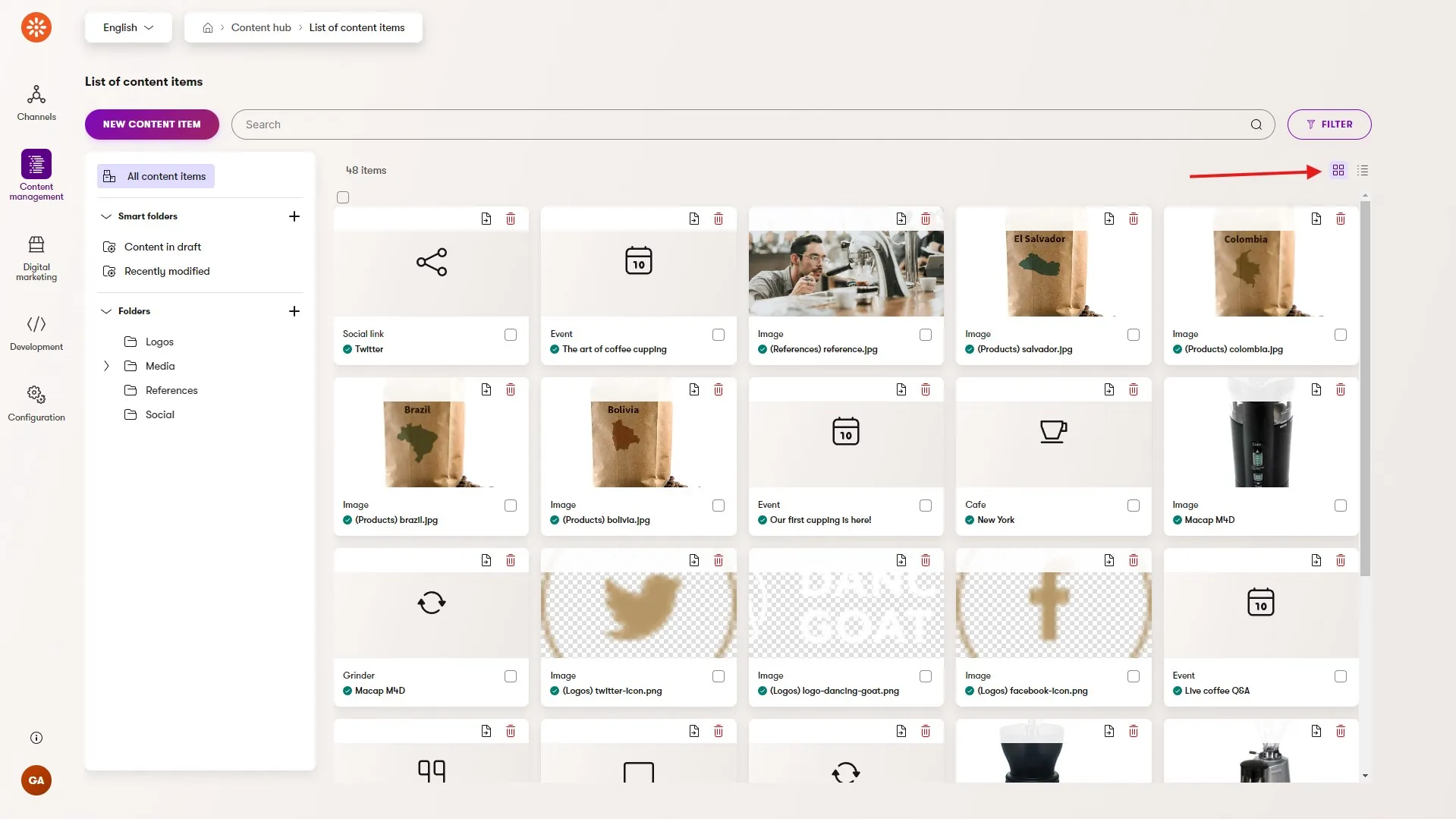Open the Logos folder
Screen dimensions: 1456x819
(149, 342)
